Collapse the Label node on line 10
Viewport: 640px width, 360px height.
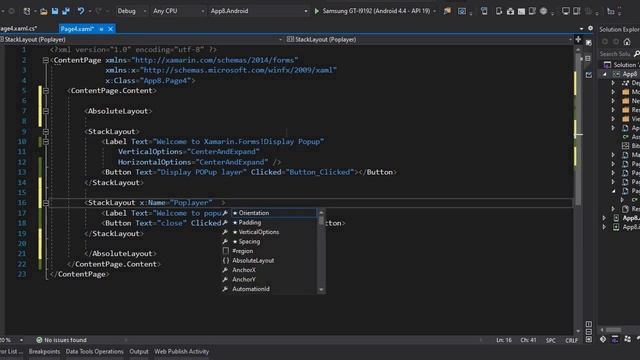[x=46, y=142]
